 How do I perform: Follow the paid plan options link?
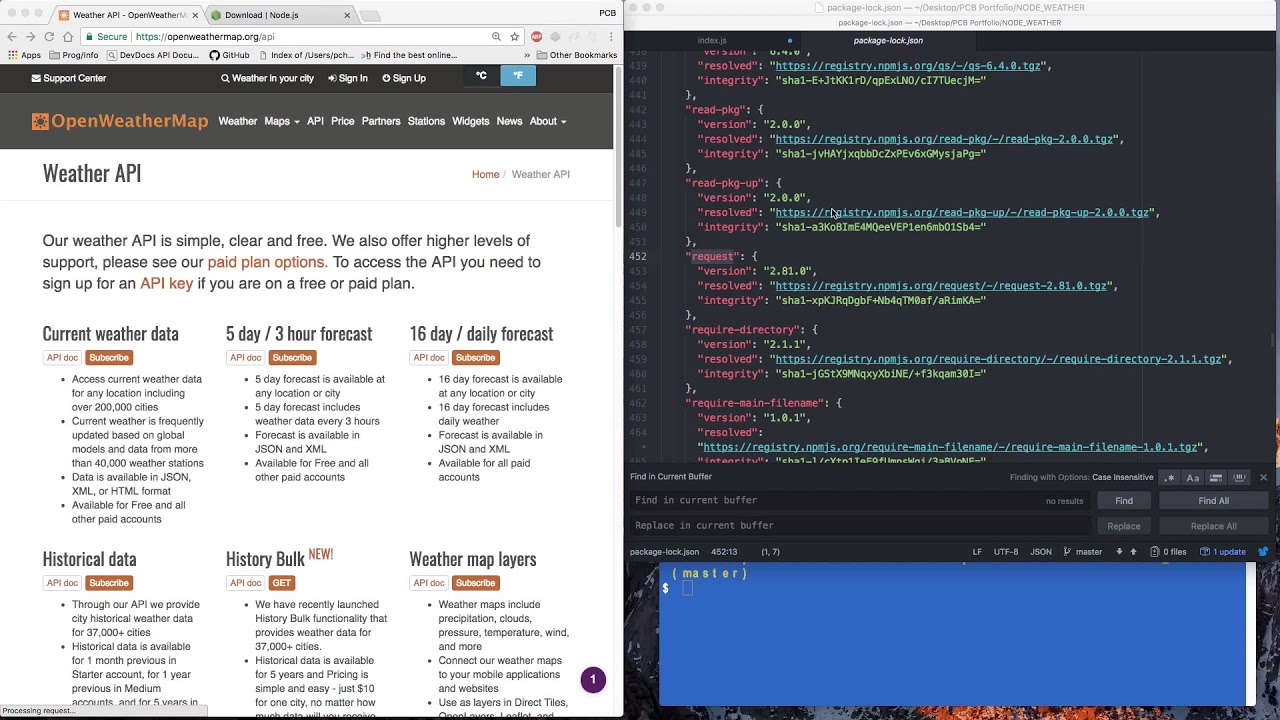266,262
